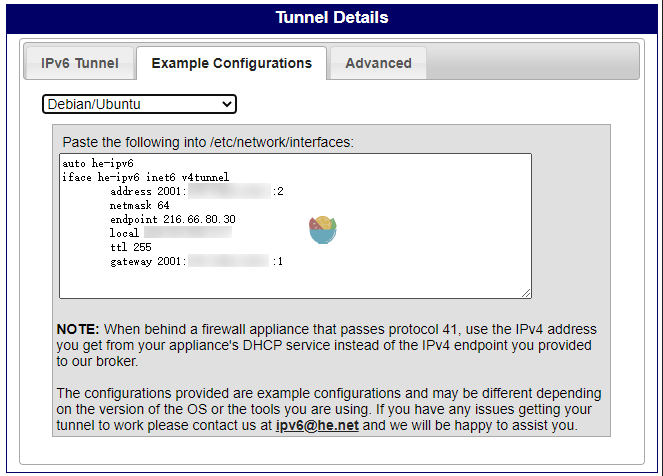Screen dimensions: 663x476
Task: Click the Tunnel Details header bar
Action: tap(331, 18)
